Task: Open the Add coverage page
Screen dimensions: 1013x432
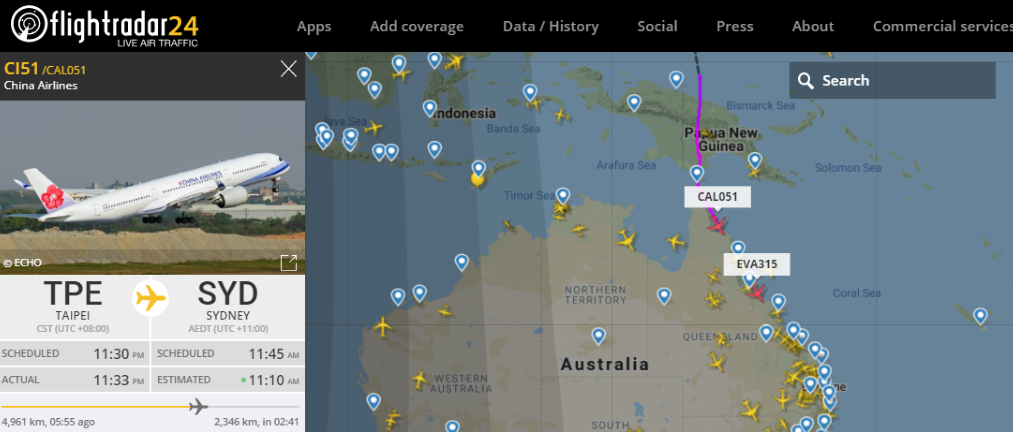Action: pyautogui.click(x=417, y=26)
